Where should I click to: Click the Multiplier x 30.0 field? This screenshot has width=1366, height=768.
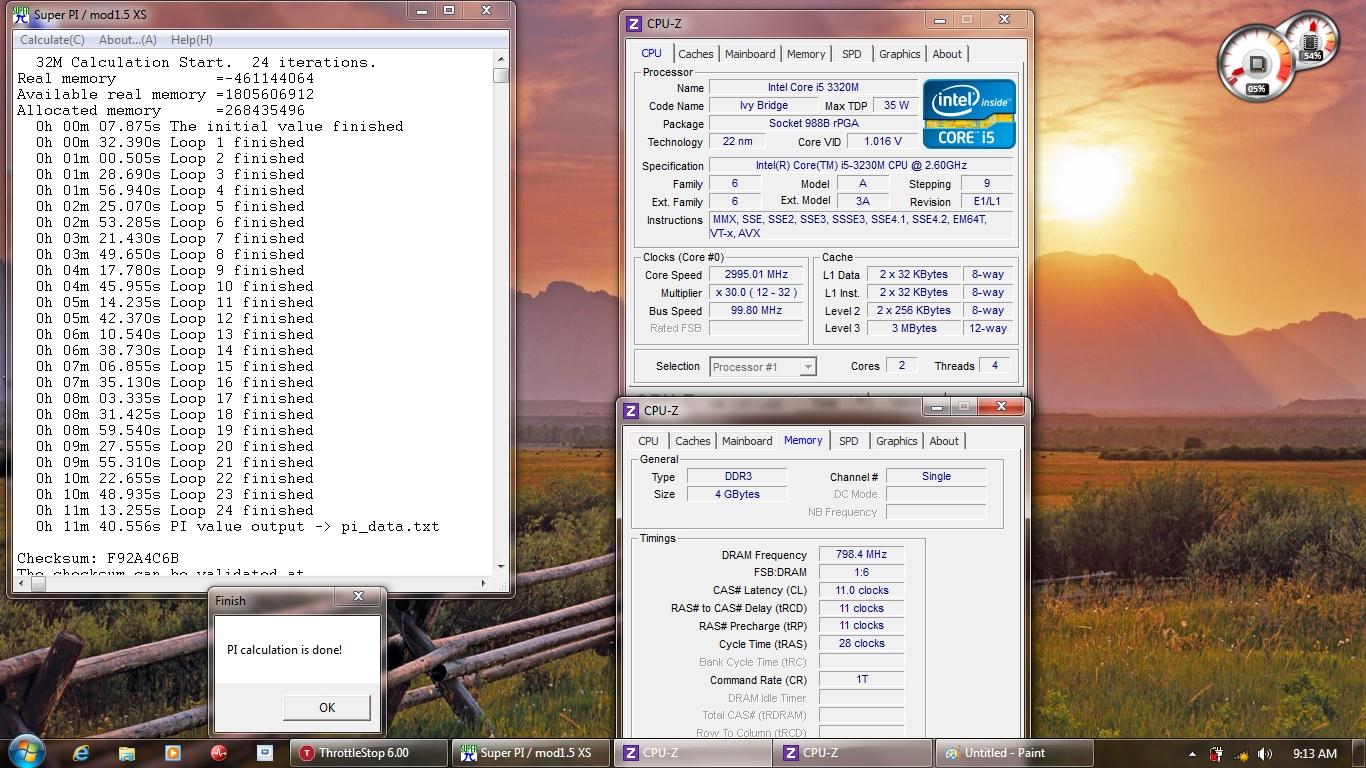pyautogui.click(x=757, y=293)
